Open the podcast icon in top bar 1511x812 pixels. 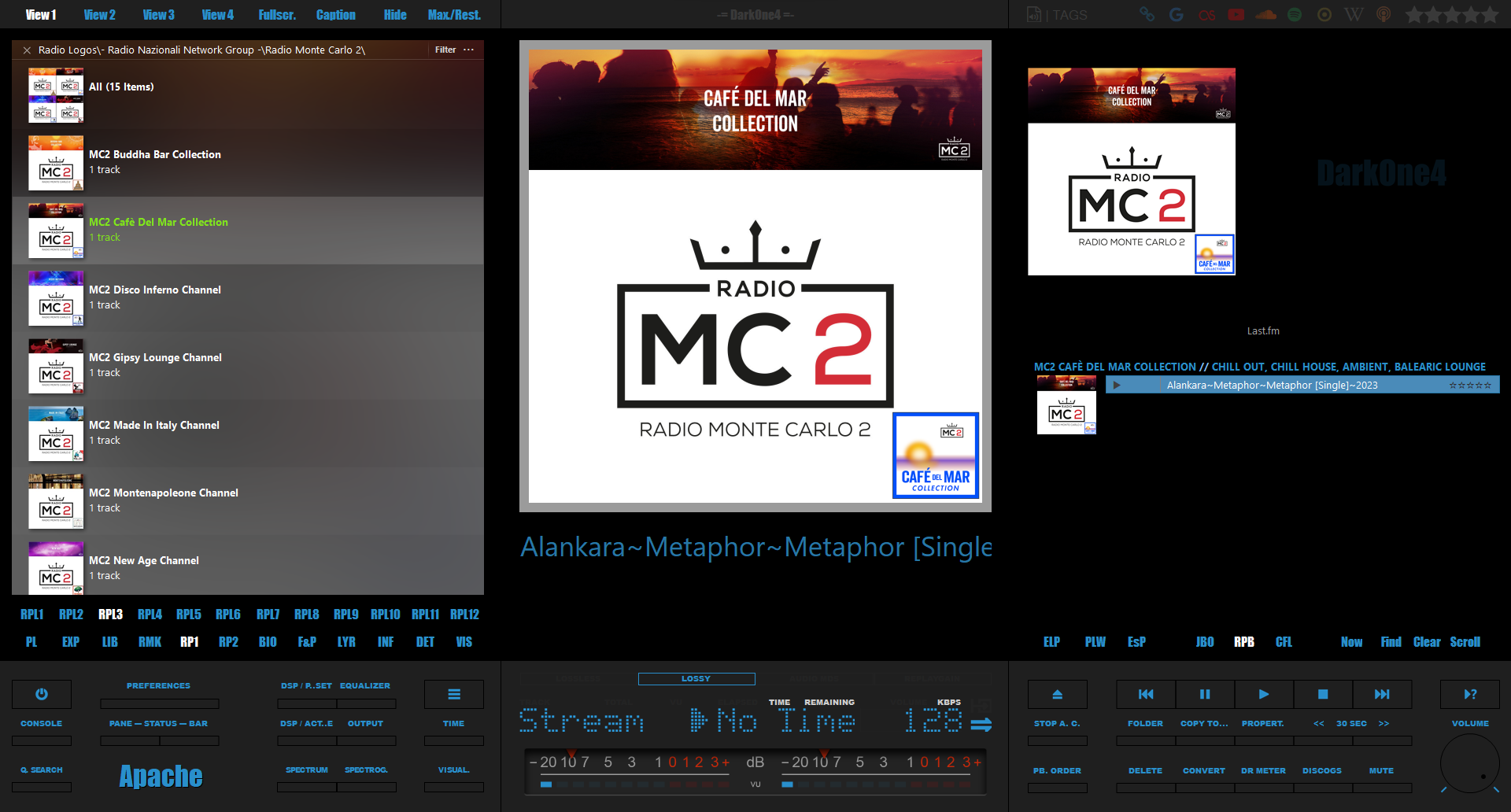pos(1384,14)
